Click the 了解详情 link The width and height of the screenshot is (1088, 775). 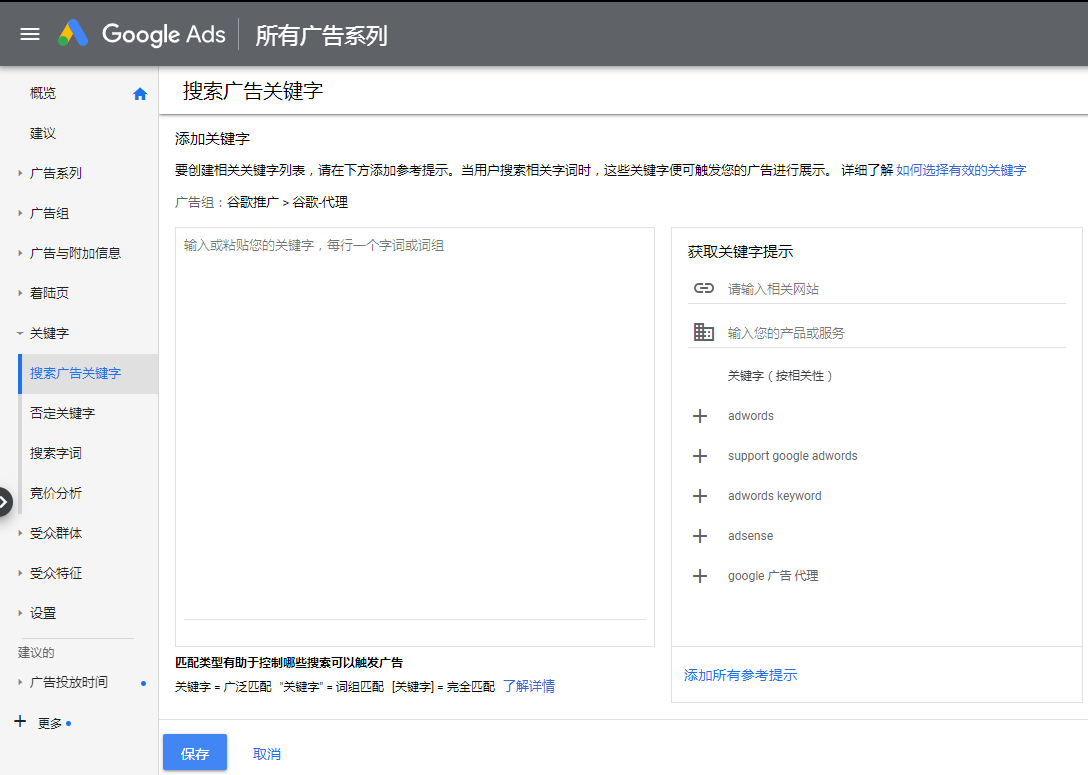coord(529,686)
